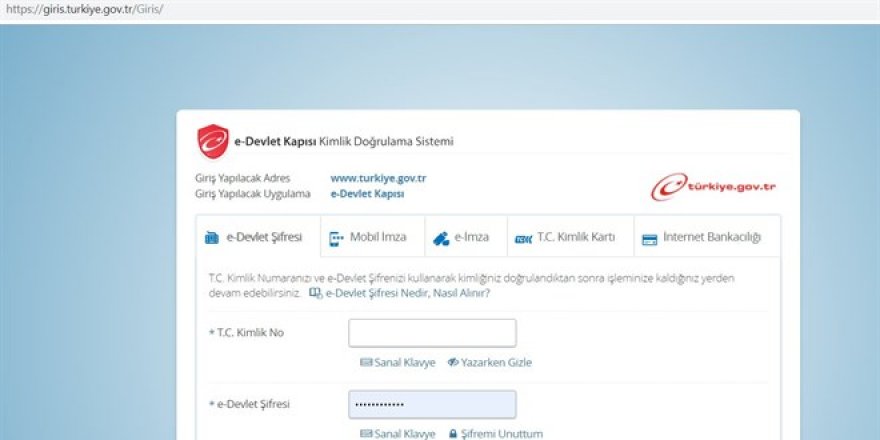Focus the T.C. Kimlik No input field
The width and height of the screenshot is (880, 440).
[x=432, y=333]
